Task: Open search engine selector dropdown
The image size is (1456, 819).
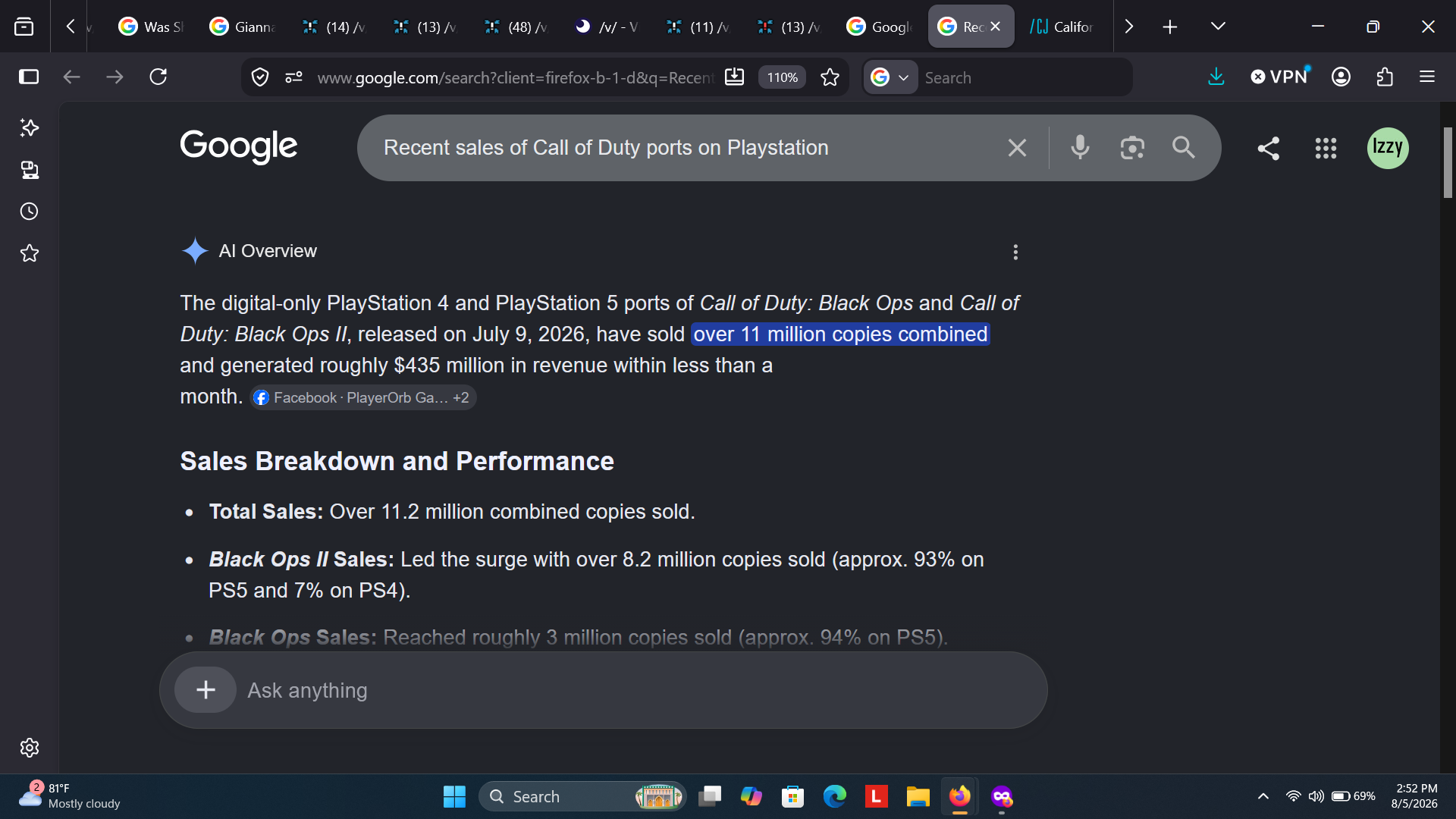Action: pyautogui.click(x=890, y=77)
